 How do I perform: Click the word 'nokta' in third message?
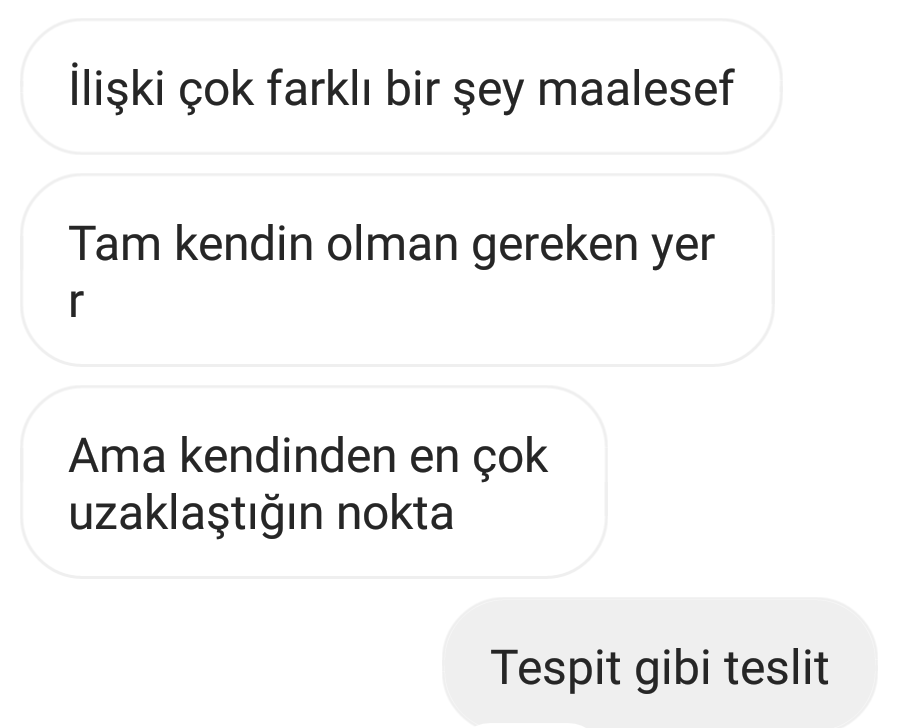click(395, 511)
